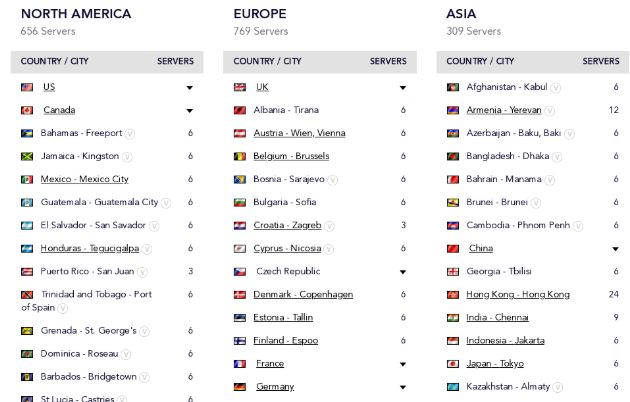Open the Austria - Wien, Vienna link
This screenshot has width=630, height=402.
(299, 133)
